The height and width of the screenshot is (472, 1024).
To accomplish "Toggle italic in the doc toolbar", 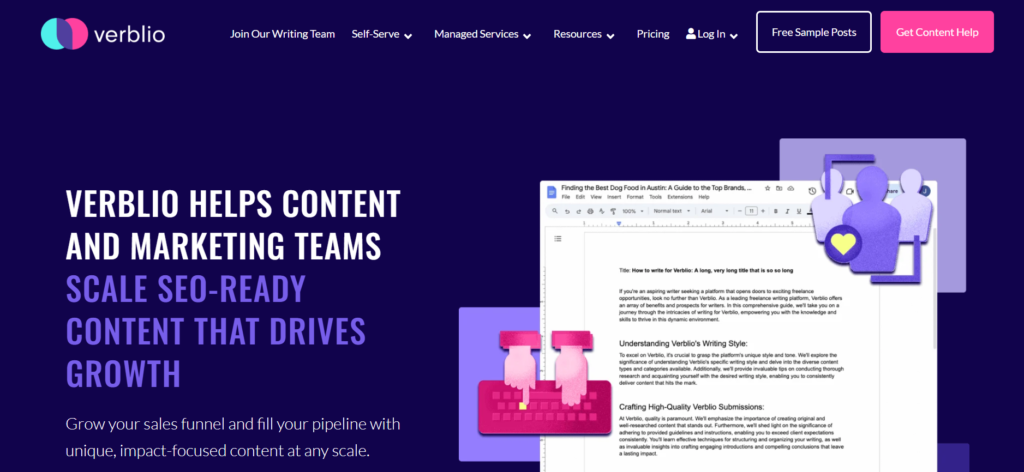I will click(x=788, y=212).
